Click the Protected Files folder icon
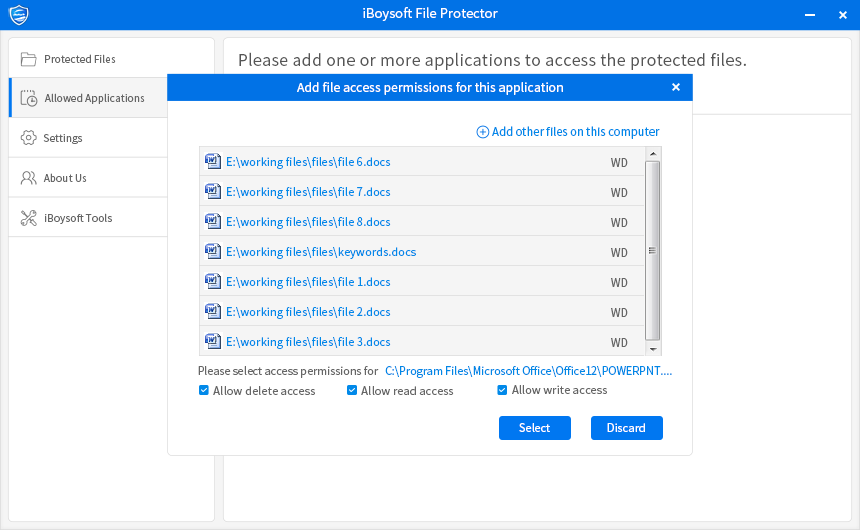Image resolution: width=860 pixels, height=530 pixels. [28, 59]
